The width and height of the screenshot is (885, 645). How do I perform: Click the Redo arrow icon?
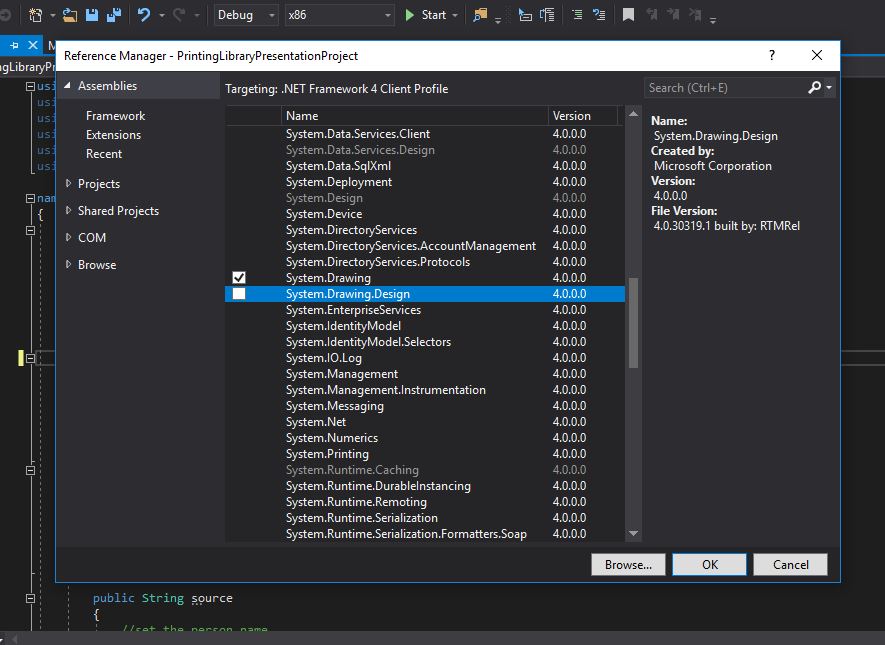(179, 15)
